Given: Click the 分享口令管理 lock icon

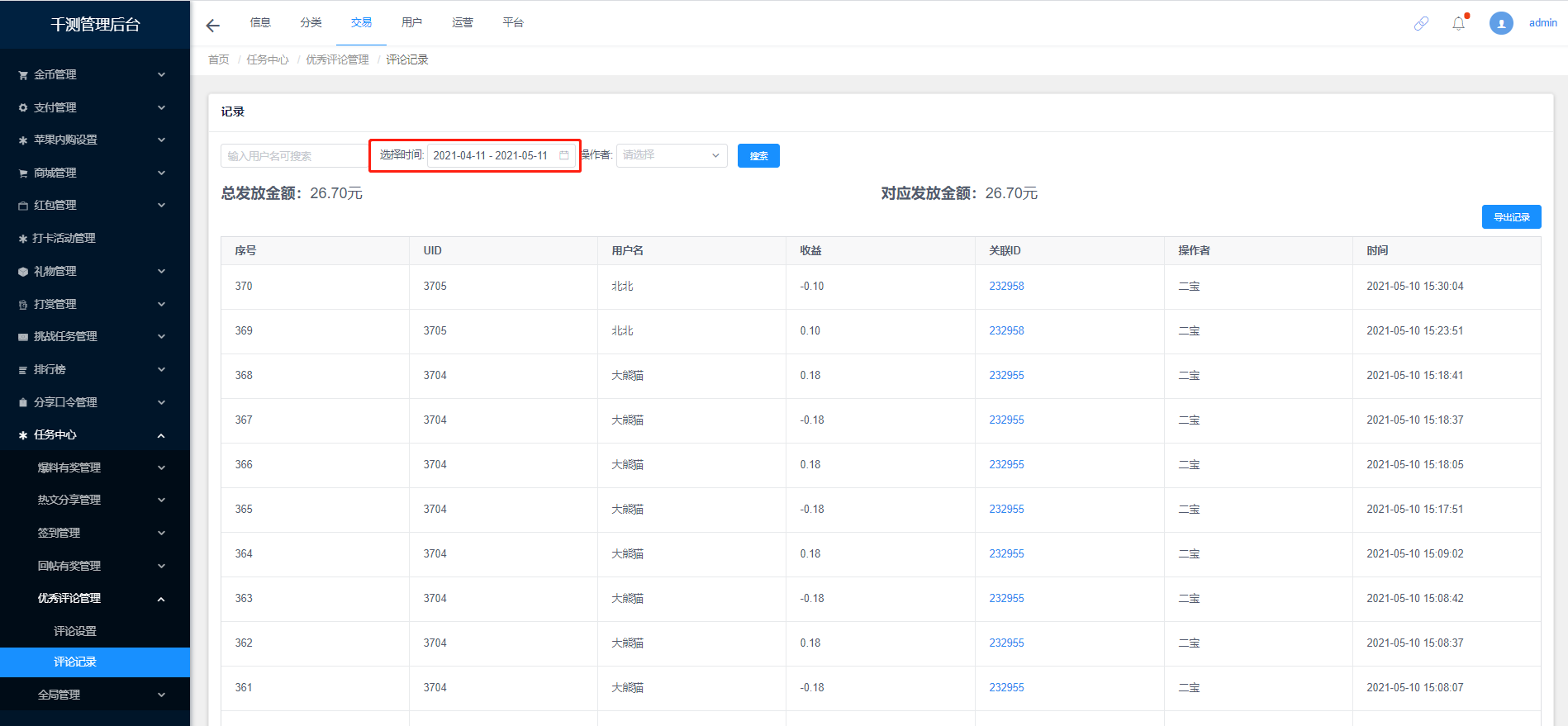Looking at the screenshot, I should (x=23, y=402).
